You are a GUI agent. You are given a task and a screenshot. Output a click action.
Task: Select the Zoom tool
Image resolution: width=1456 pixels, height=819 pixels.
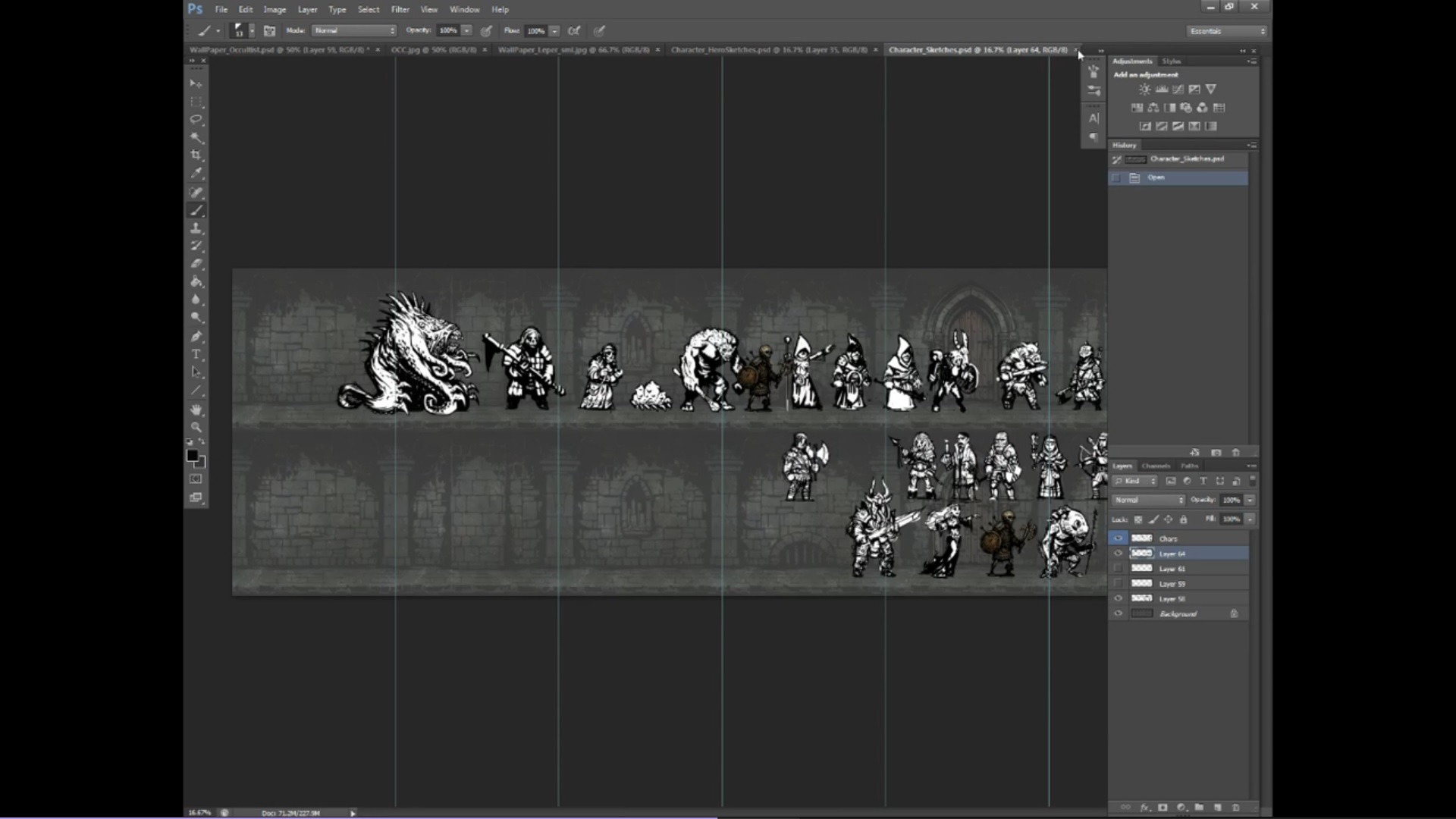tap(196, 427)
